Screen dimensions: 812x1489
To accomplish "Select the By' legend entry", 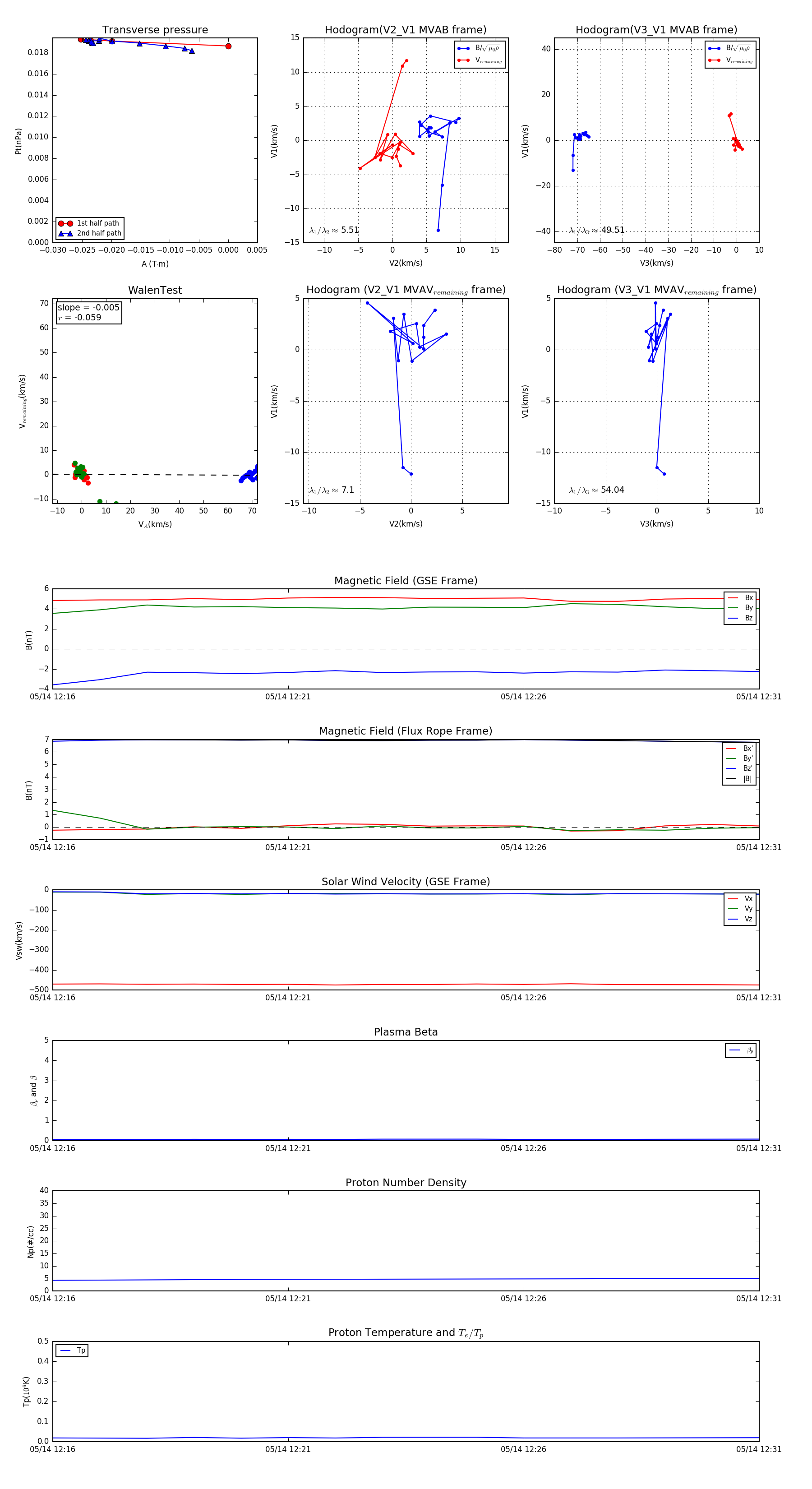I will (740, 758).
